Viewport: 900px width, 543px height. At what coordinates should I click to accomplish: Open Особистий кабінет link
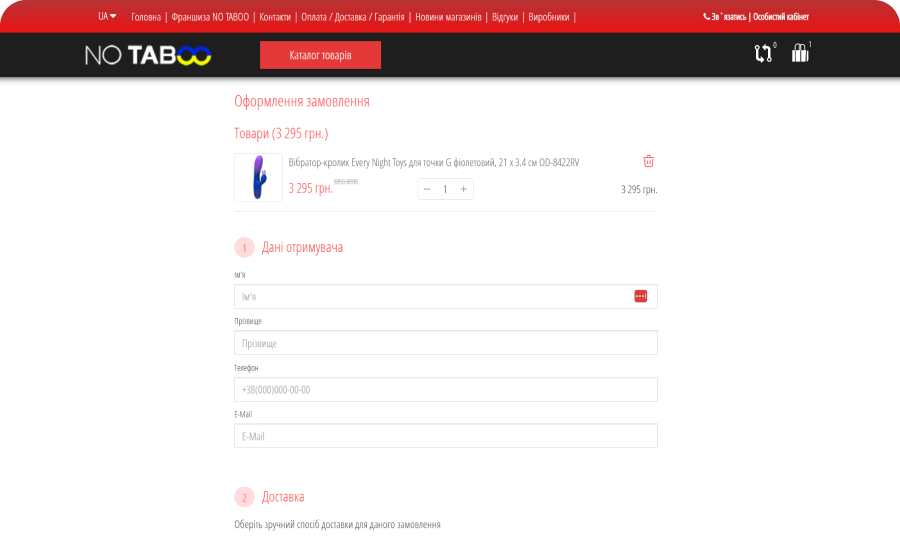coord(781,17)
